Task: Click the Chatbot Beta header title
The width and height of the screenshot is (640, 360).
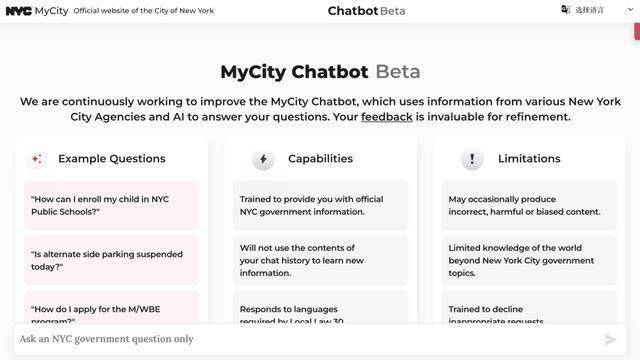Action: (367, 11)
